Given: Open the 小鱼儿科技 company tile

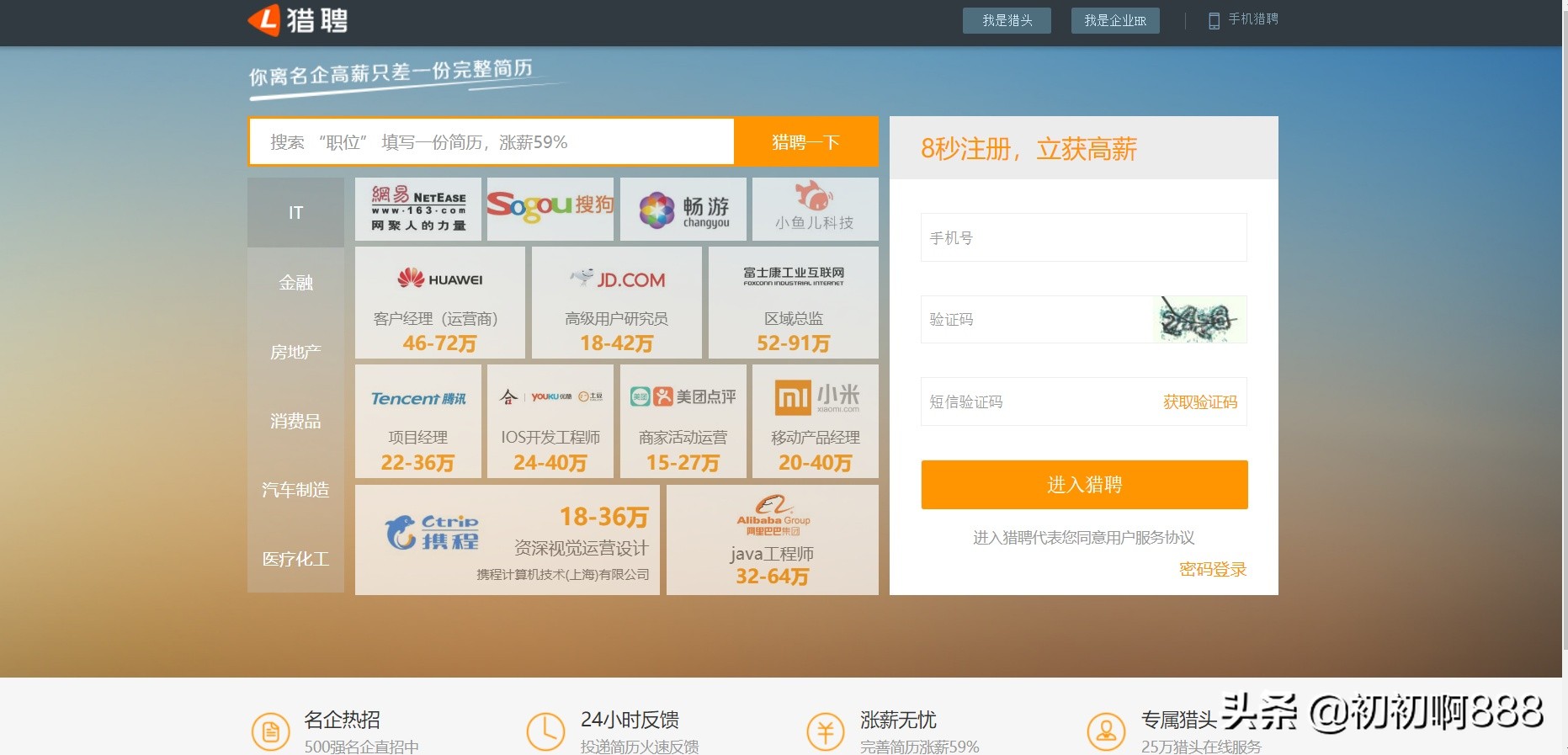Looking at the screenshot, I should [x=816, y=209].
